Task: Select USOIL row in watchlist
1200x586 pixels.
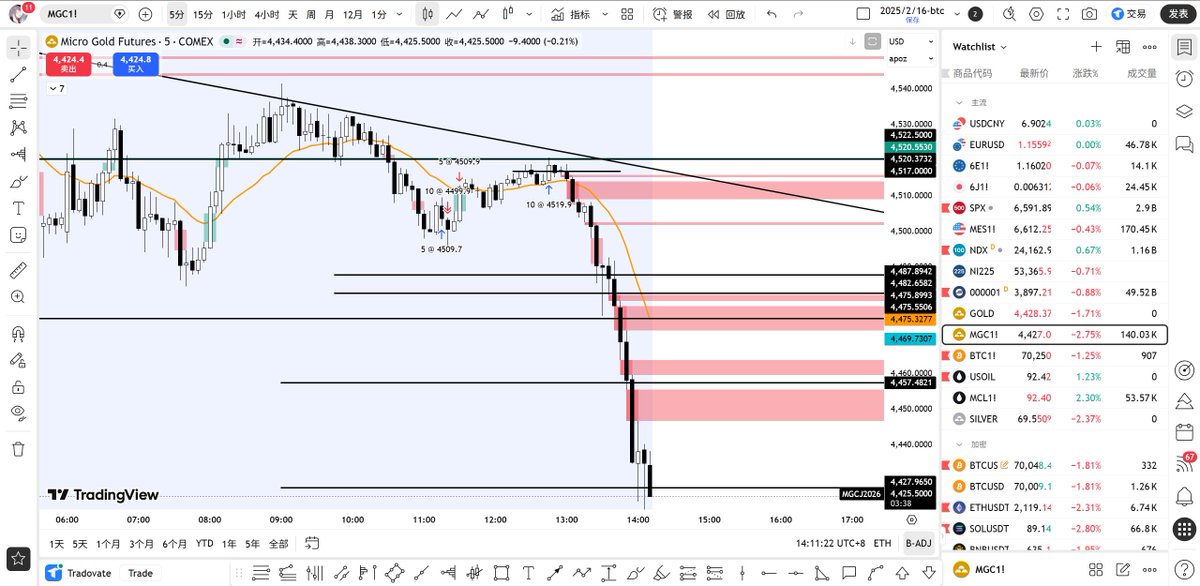Action: 1054,376
